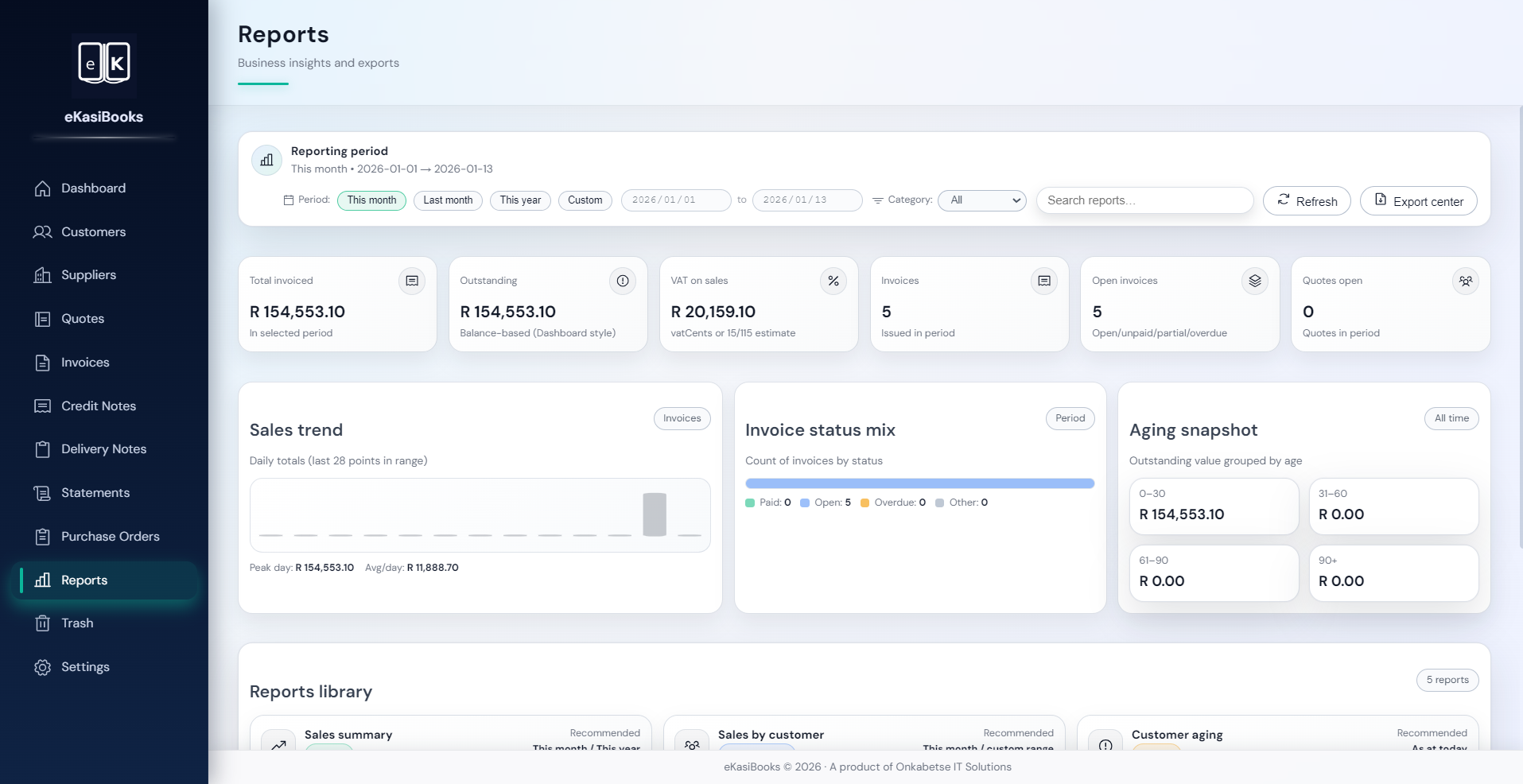Go to the Statements tab
1523x784 pixels.
(95, 492)
